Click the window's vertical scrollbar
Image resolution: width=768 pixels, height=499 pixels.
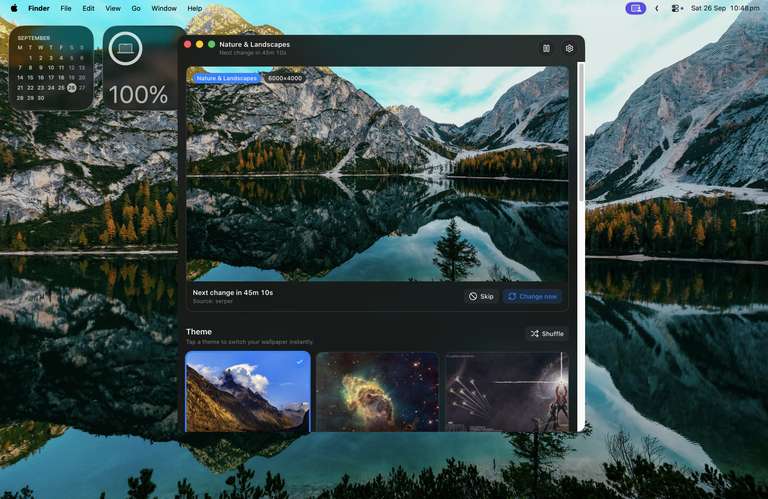(581, 132)
